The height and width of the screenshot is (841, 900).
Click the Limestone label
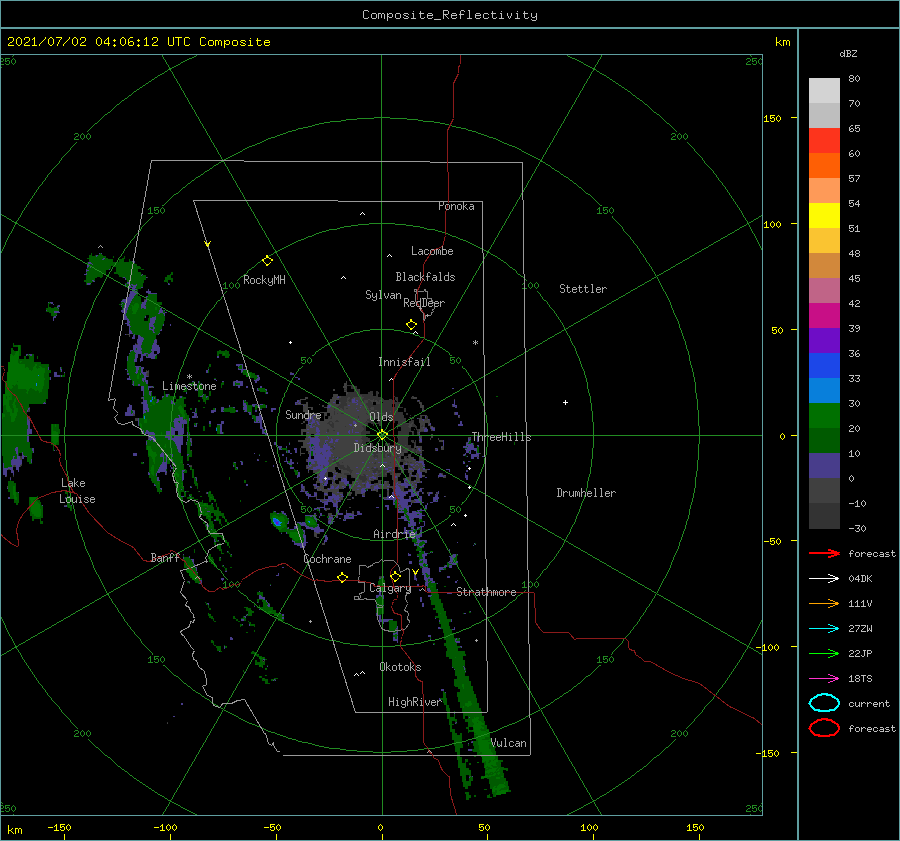tap(189, 386)
